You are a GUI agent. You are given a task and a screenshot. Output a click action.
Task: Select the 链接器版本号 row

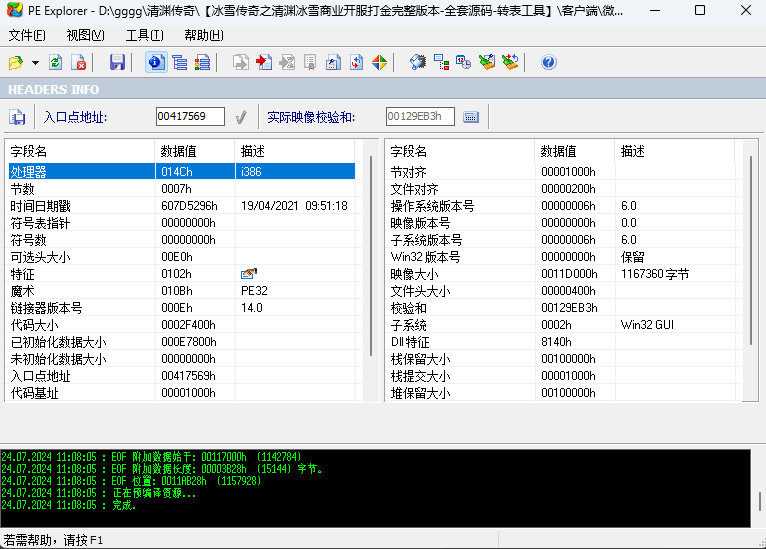(182, 308)
